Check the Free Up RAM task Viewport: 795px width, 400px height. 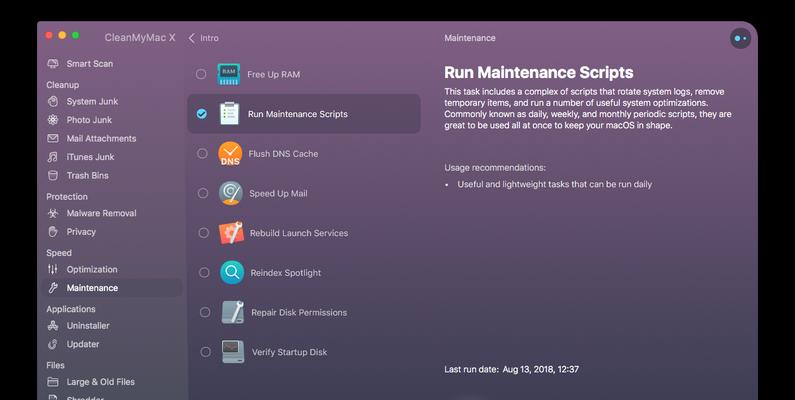point(201,75)
